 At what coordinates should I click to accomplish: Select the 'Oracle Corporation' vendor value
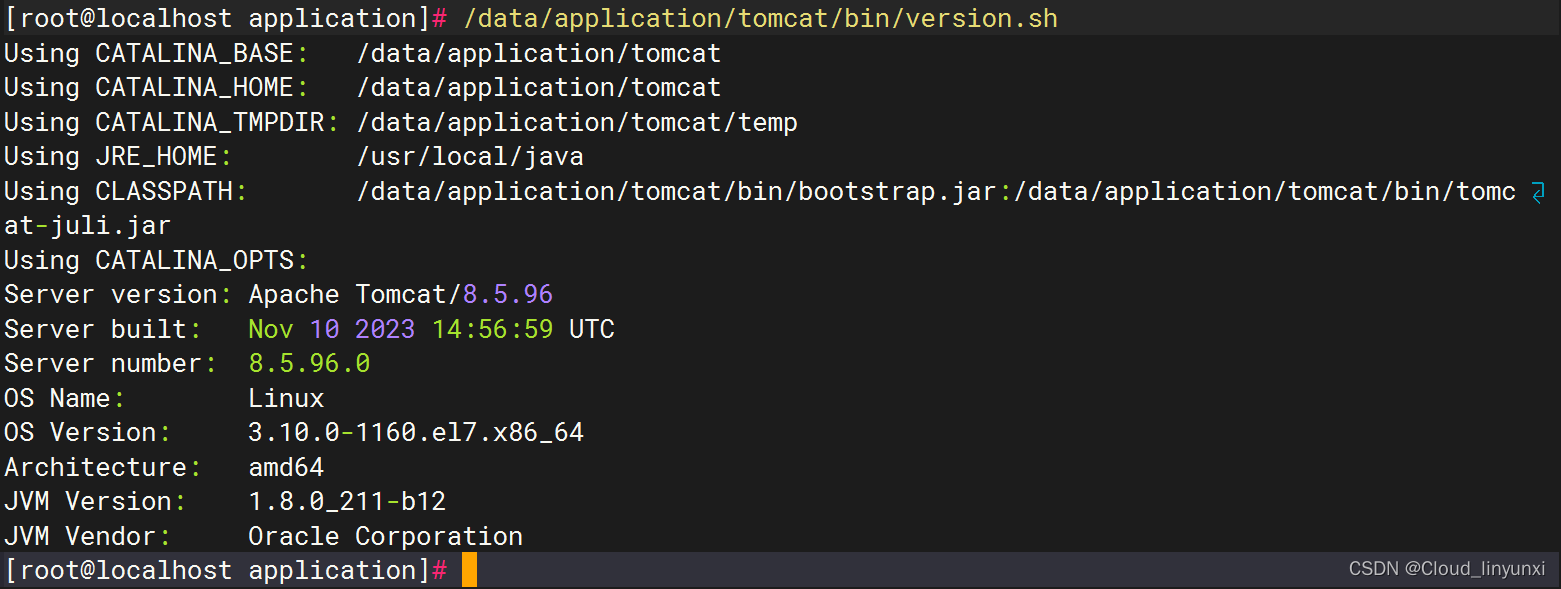click(x=385, y=536)
